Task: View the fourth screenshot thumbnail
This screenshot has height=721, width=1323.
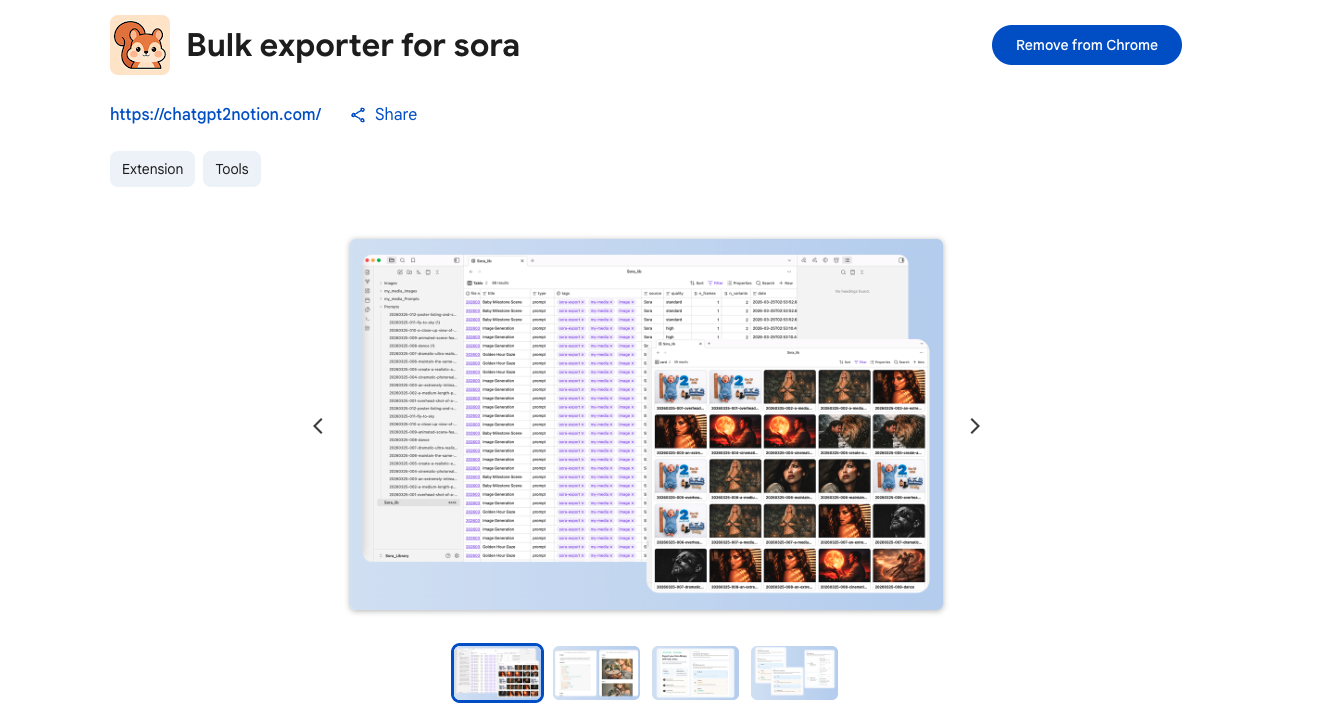Action: coord(794,673)
